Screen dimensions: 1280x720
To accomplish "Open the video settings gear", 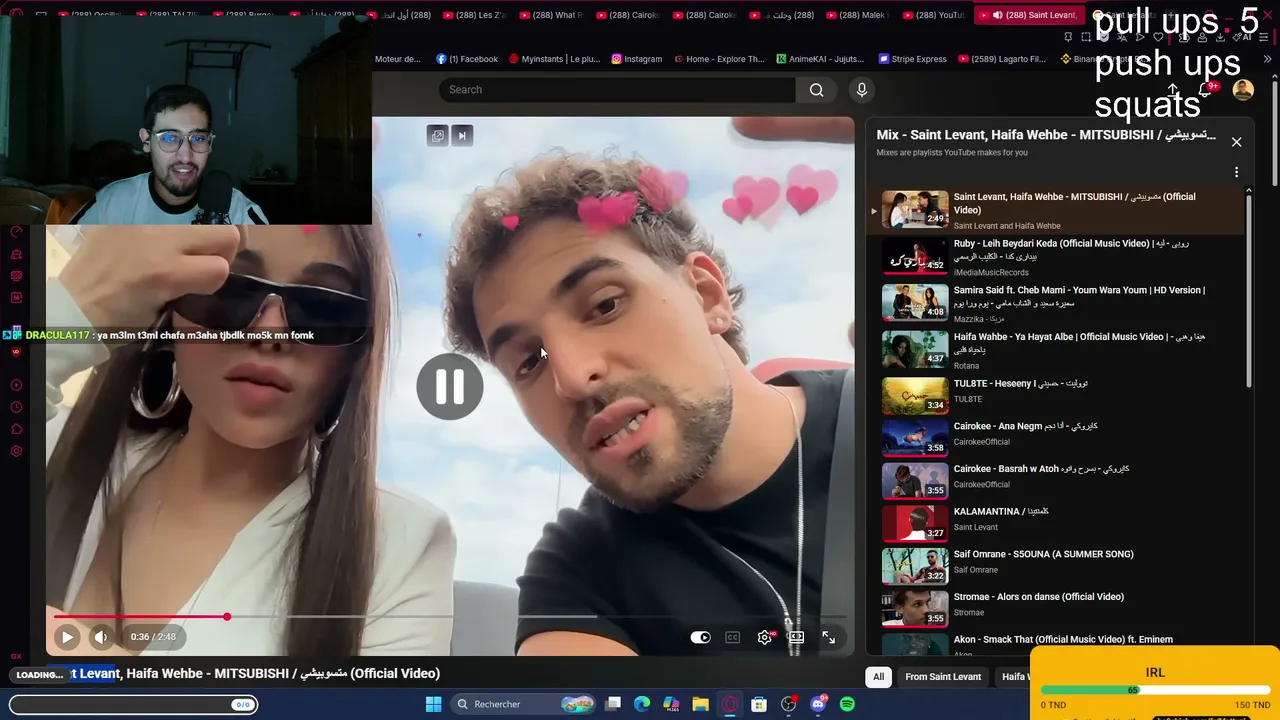I will point(765,637).
